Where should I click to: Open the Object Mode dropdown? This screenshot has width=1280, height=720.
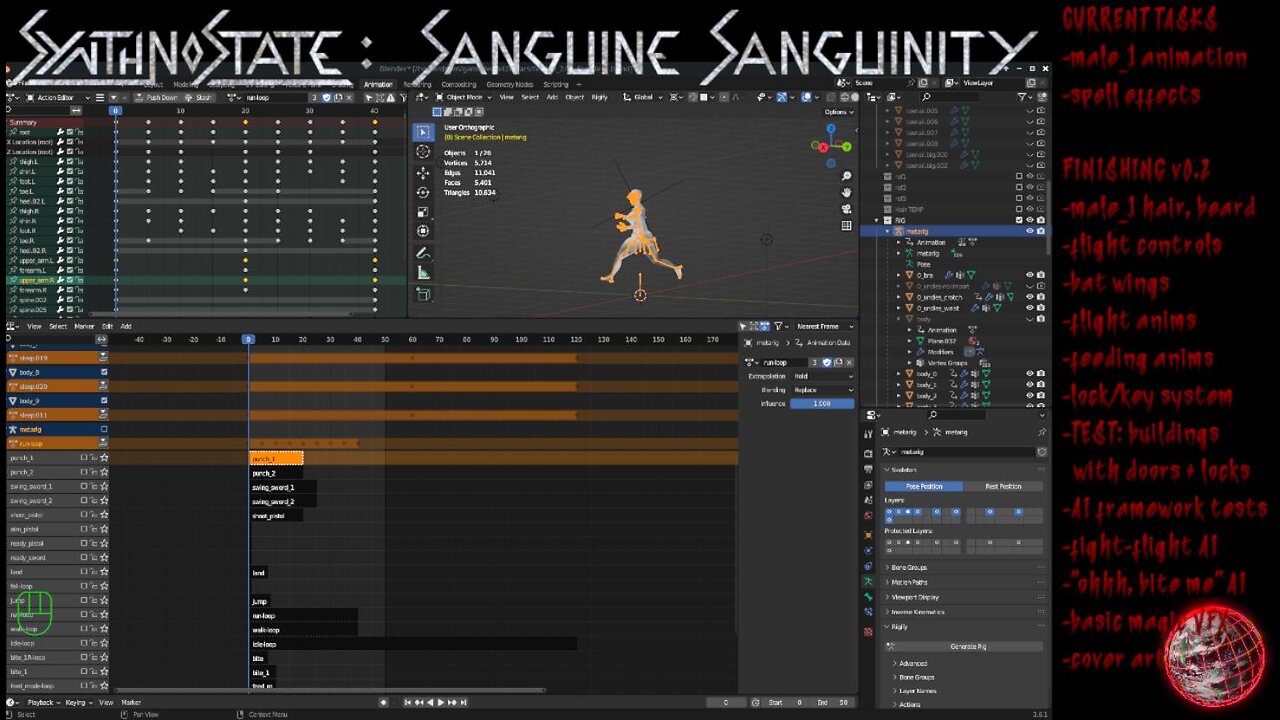pyautogui.click(x=465, y=97)
